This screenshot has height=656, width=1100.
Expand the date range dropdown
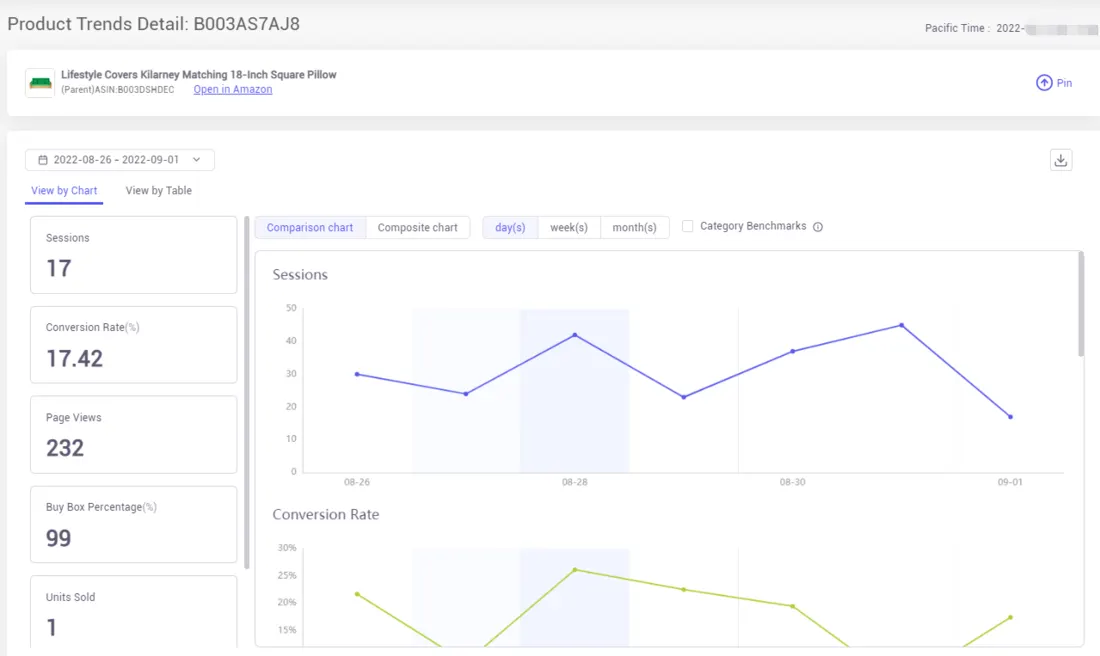(197, 159)
